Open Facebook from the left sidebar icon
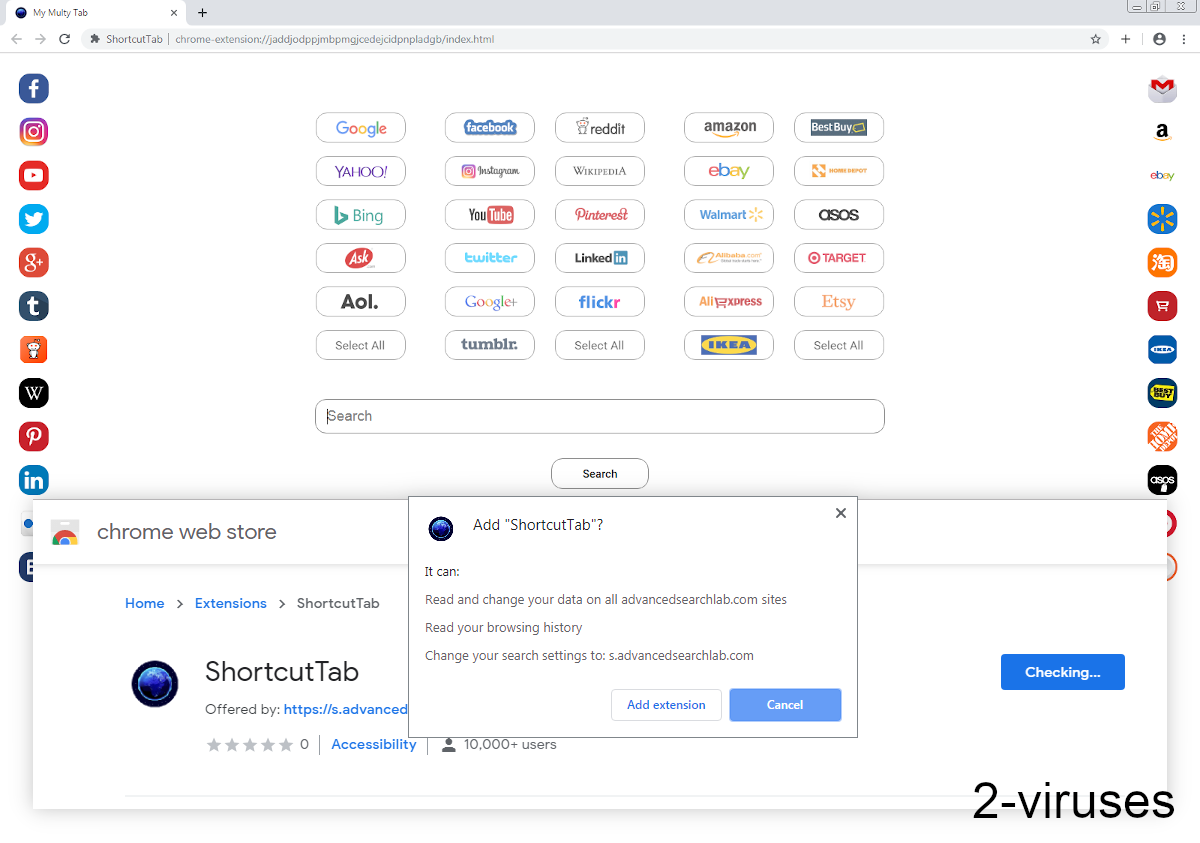 point(33,88)
